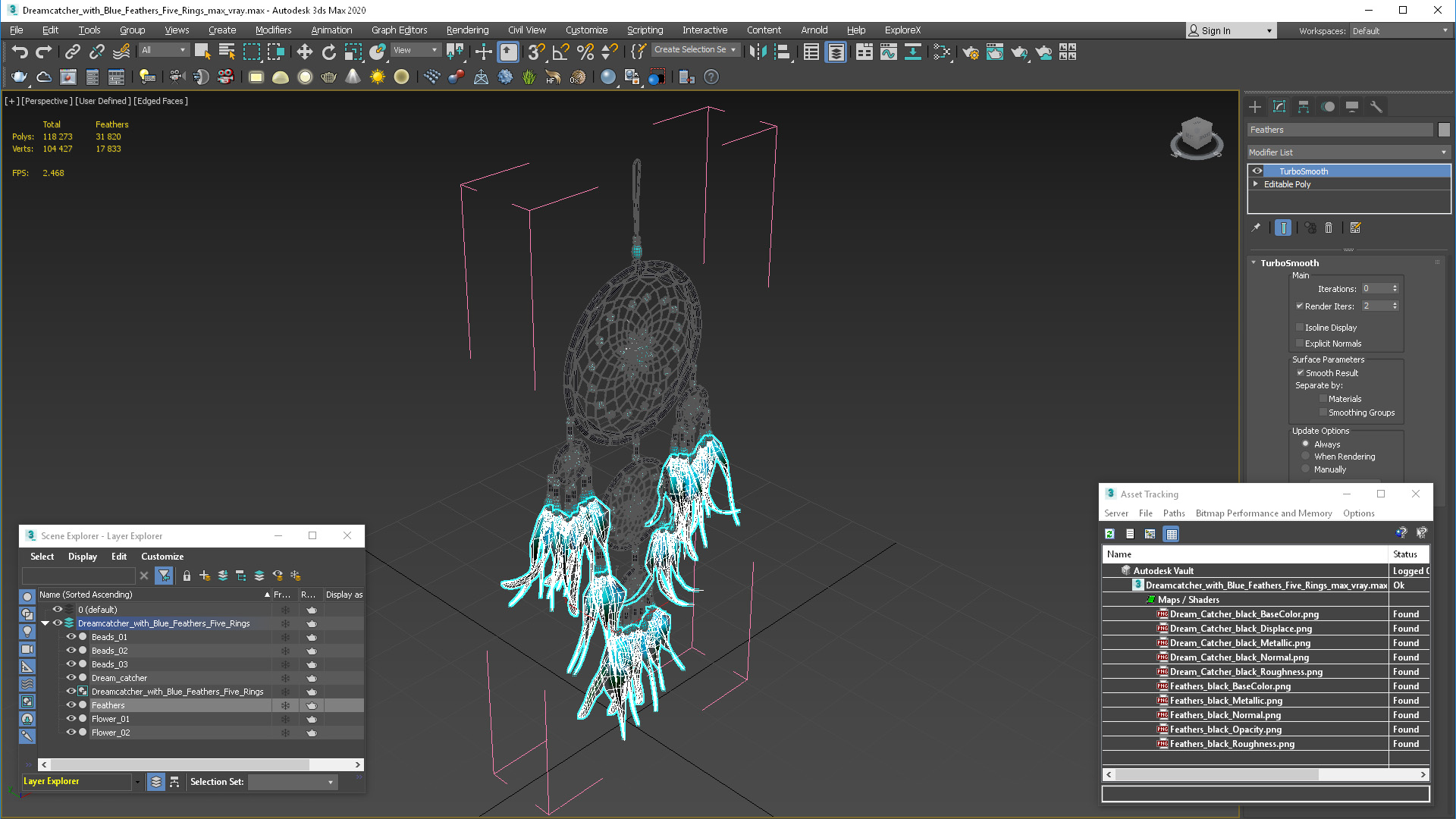
Task: Select the Select and Rotate tool
Action: tap(328, 52)
